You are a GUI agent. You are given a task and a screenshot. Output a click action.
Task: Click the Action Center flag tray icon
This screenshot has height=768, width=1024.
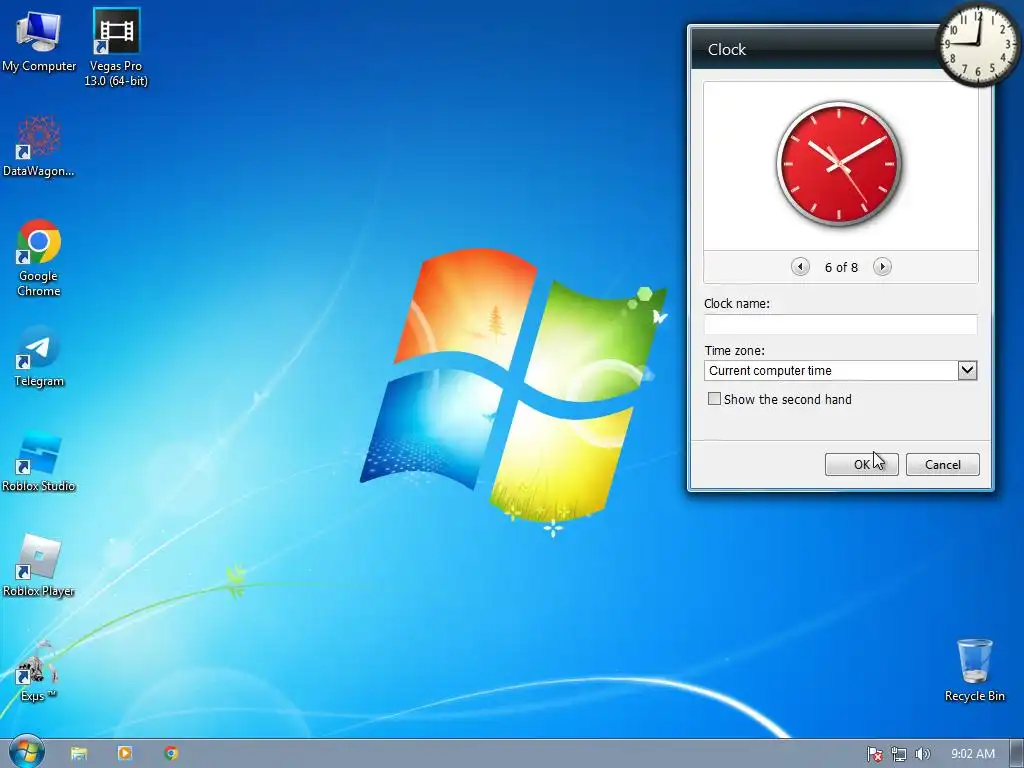click(x=874, y=754)
